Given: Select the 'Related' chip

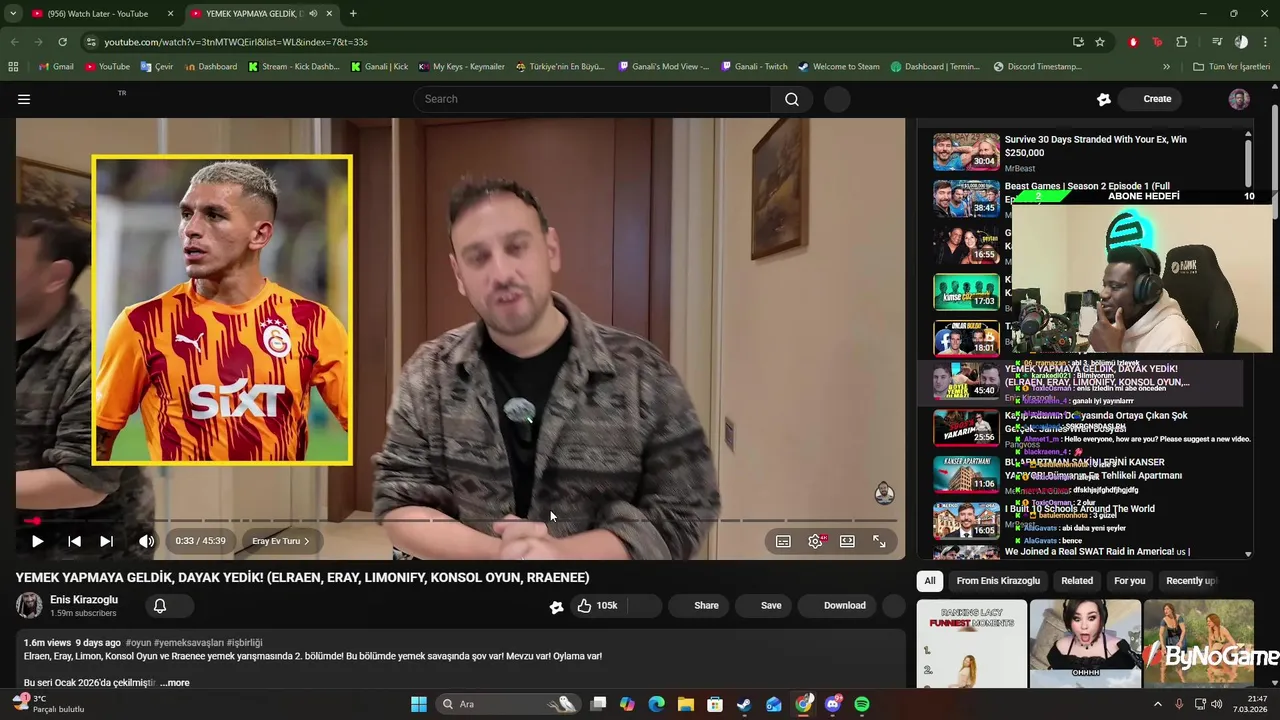Looking at the screenshot, I should [x=1077, y=581].
